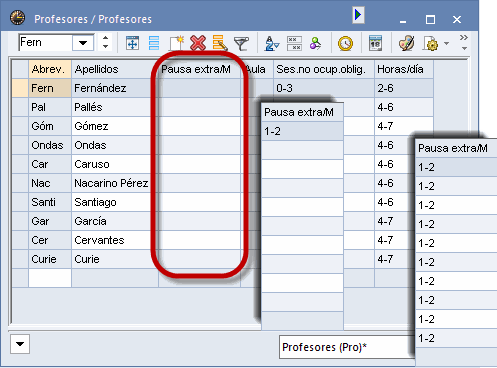Select the García surname cell
The width and height of the screenshot is (497, 368).
point(115,221)
